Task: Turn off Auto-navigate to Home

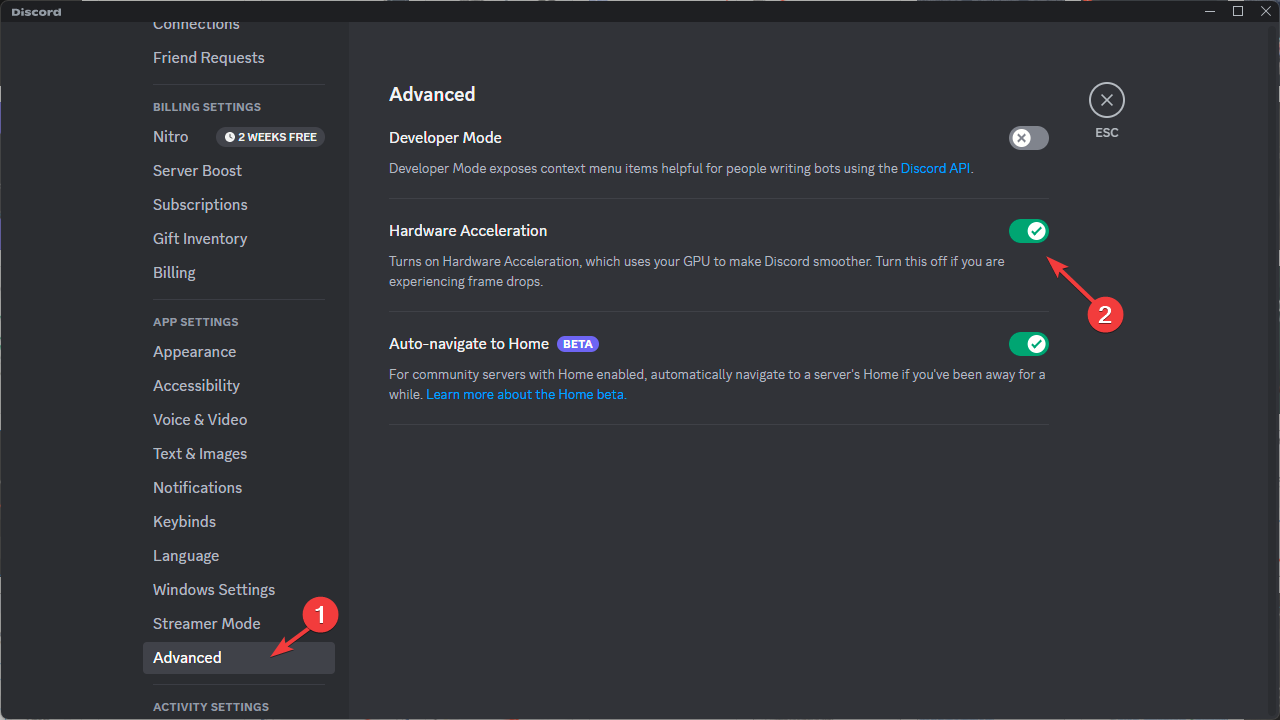Action: point(1028,344)
